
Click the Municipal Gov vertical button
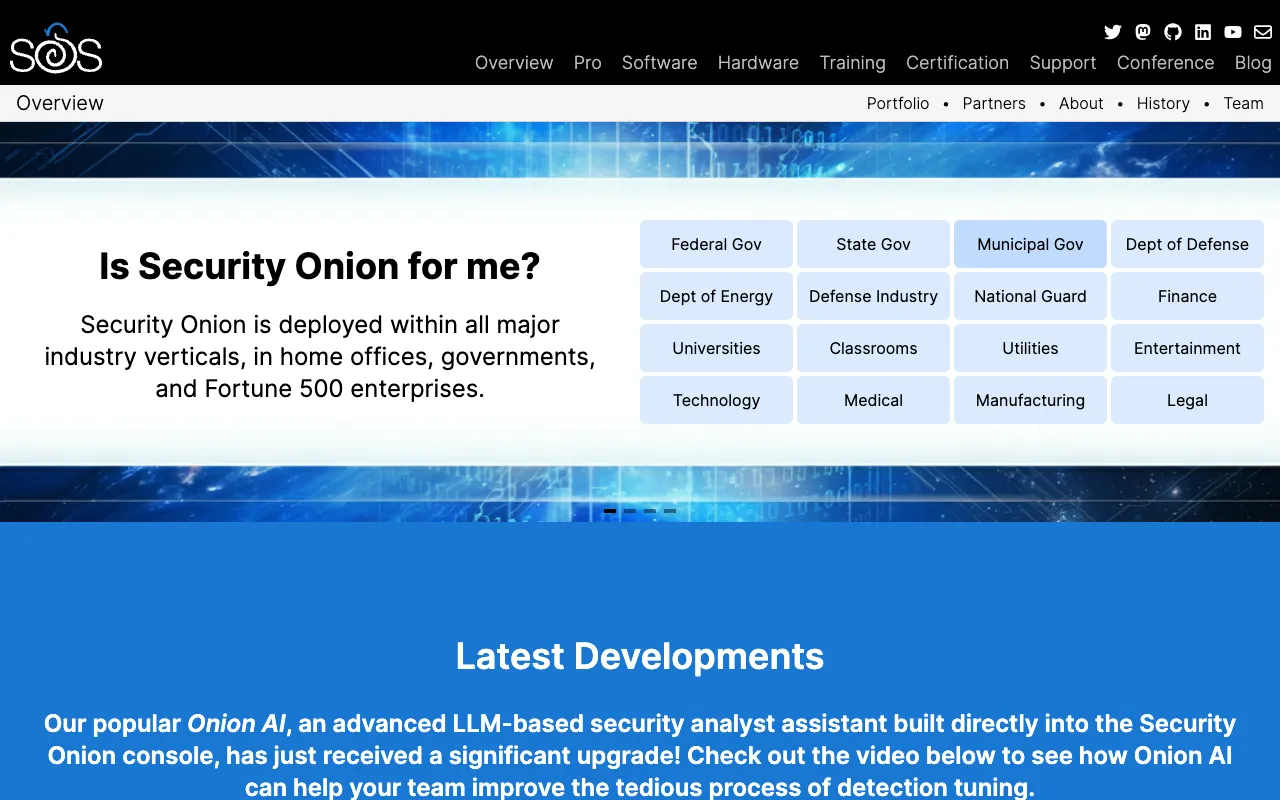click(x=1030, y=244)
